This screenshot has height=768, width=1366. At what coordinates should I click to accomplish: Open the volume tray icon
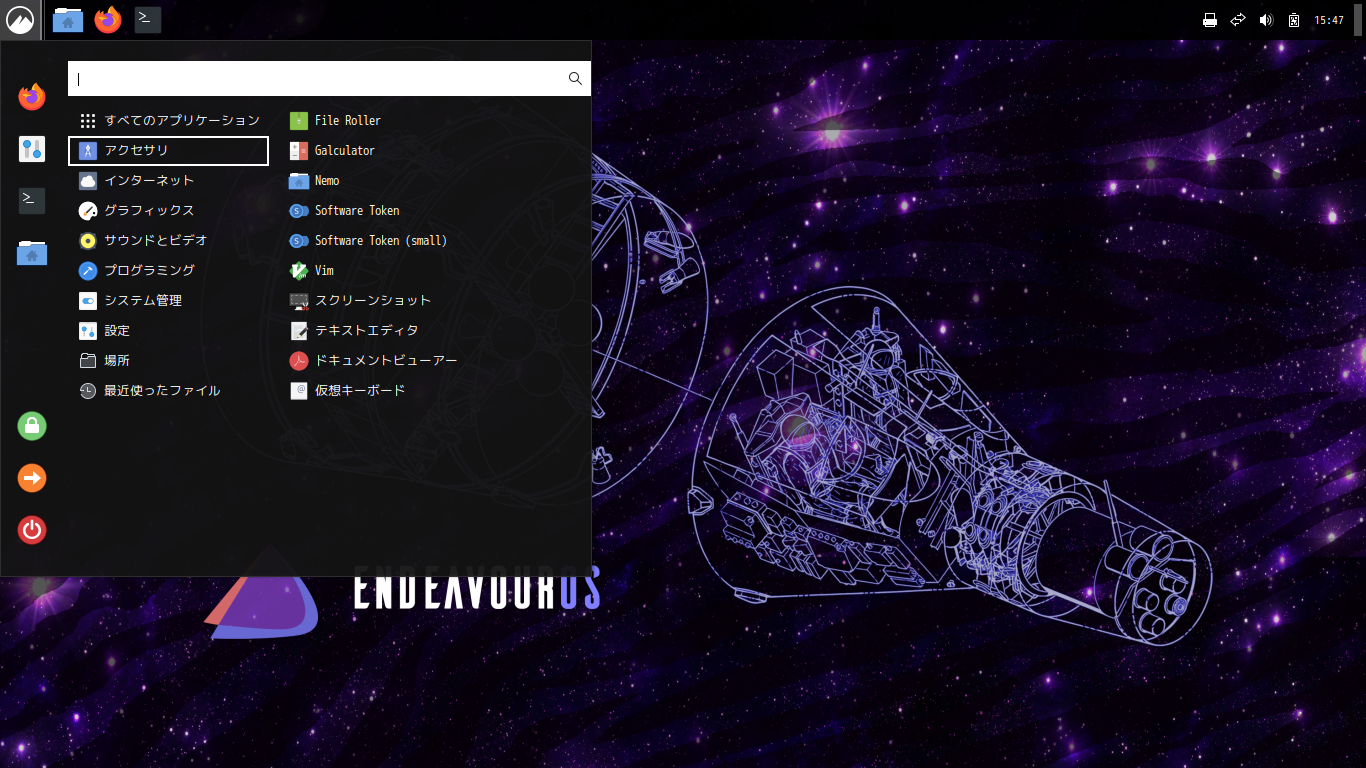[1266, 20]
